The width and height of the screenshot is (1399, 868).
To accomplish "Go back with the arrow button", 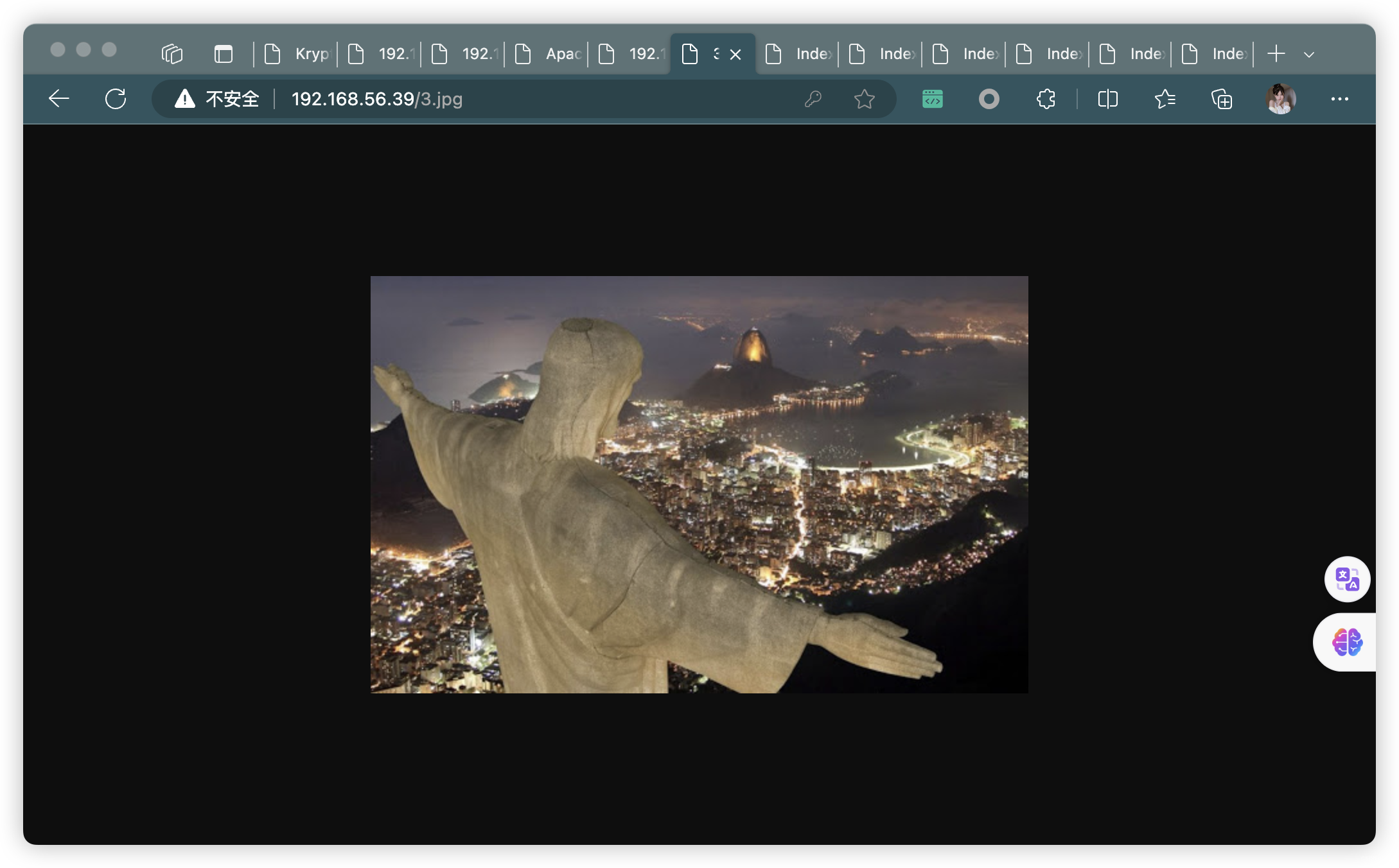I will (58, 99).
